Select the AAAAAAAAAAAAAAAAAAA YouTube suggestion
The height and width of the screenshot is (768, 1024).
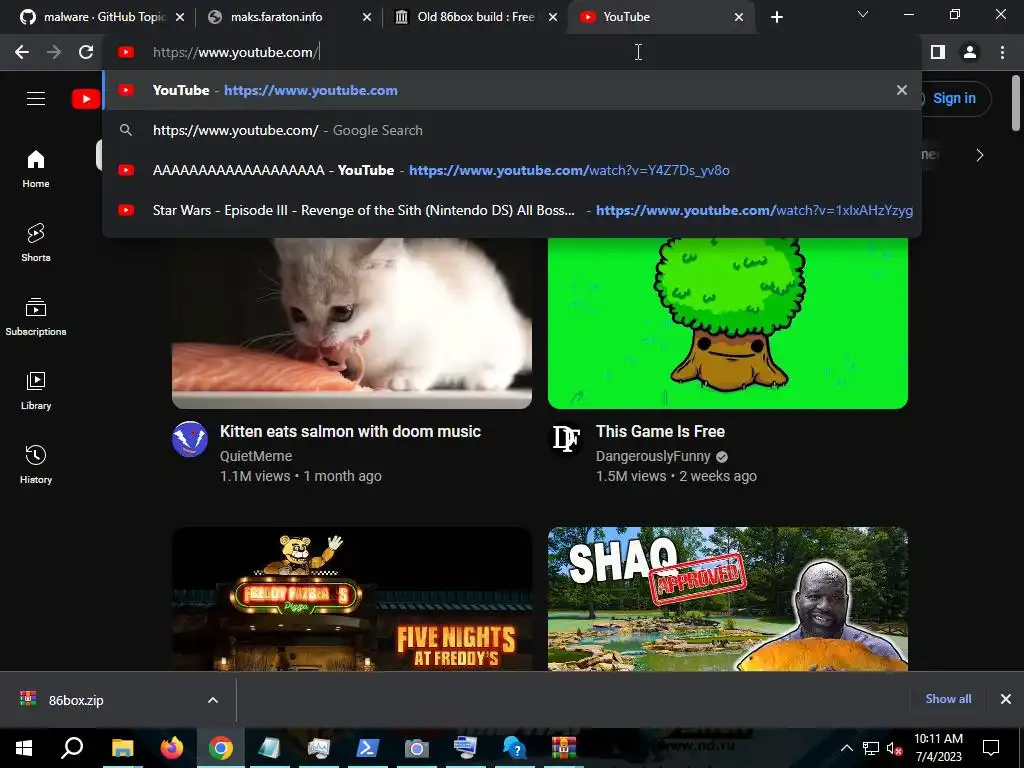(512, 170)
